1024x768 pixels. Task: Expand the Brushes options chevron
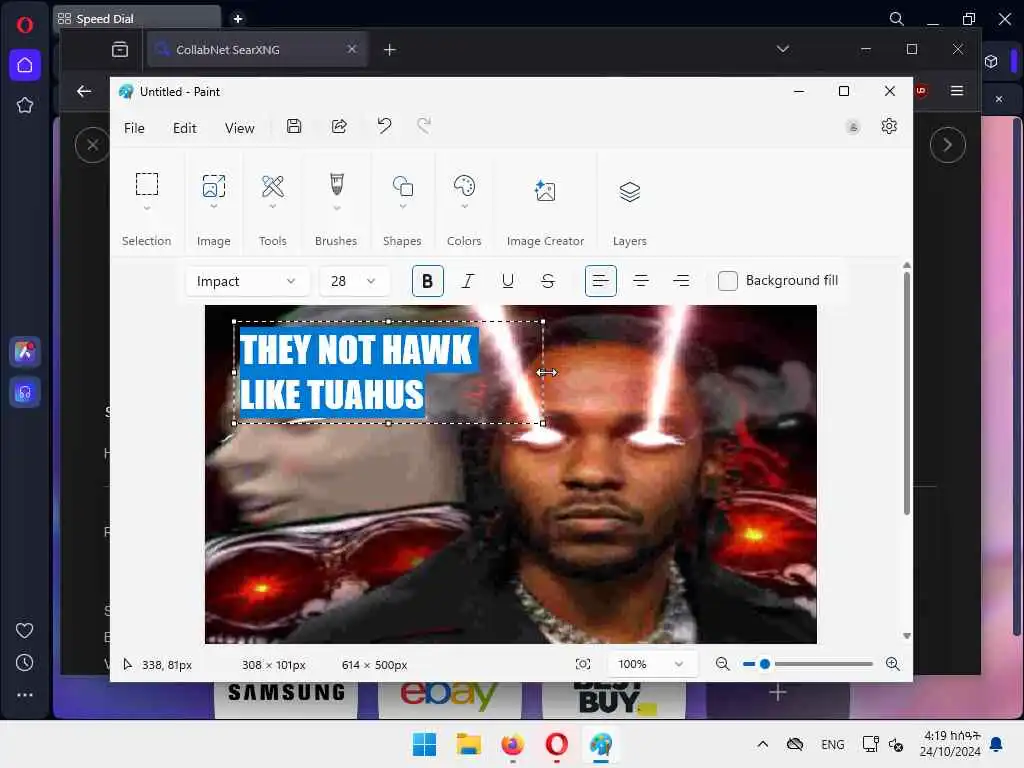pyautogui.click(x=336, y=208)
